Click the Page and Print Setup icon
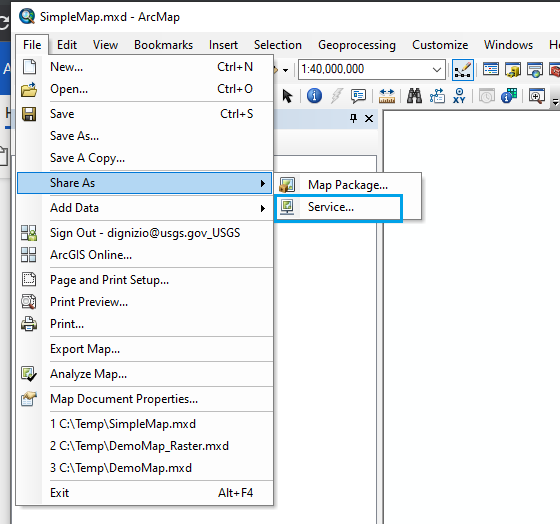Screen dimensions: 560x524 tap(29, 280)
